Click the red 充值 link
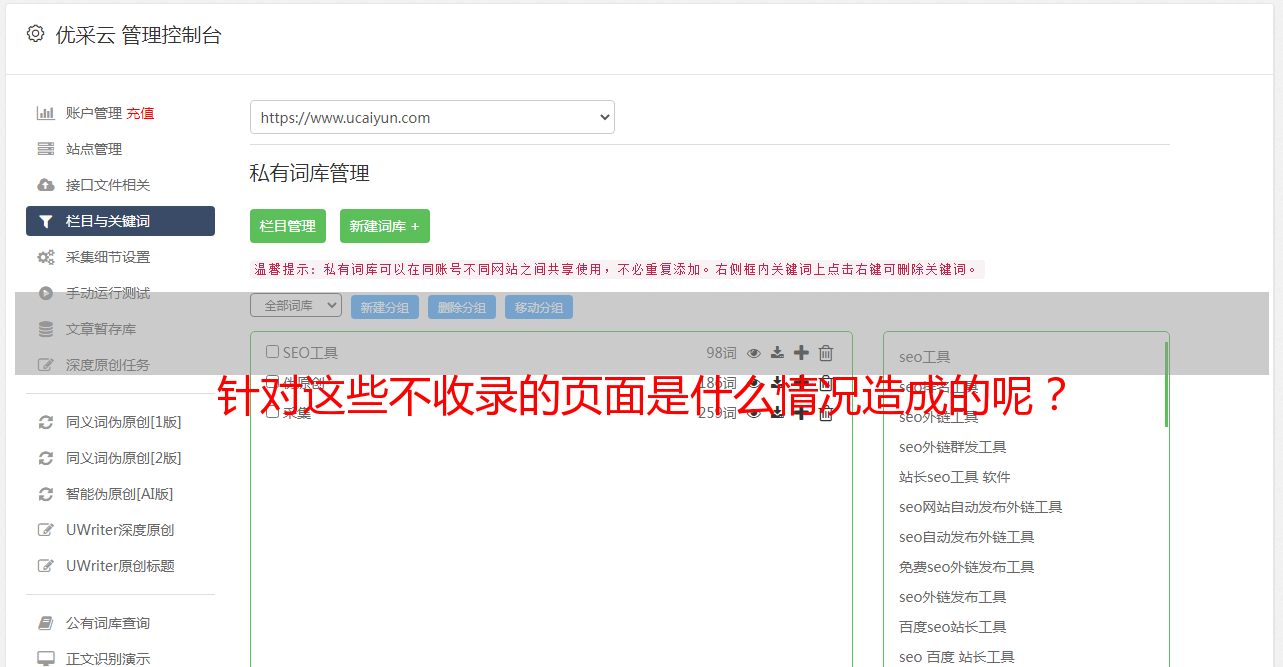This screenshot has height=667, width=1283. [140, 113]
